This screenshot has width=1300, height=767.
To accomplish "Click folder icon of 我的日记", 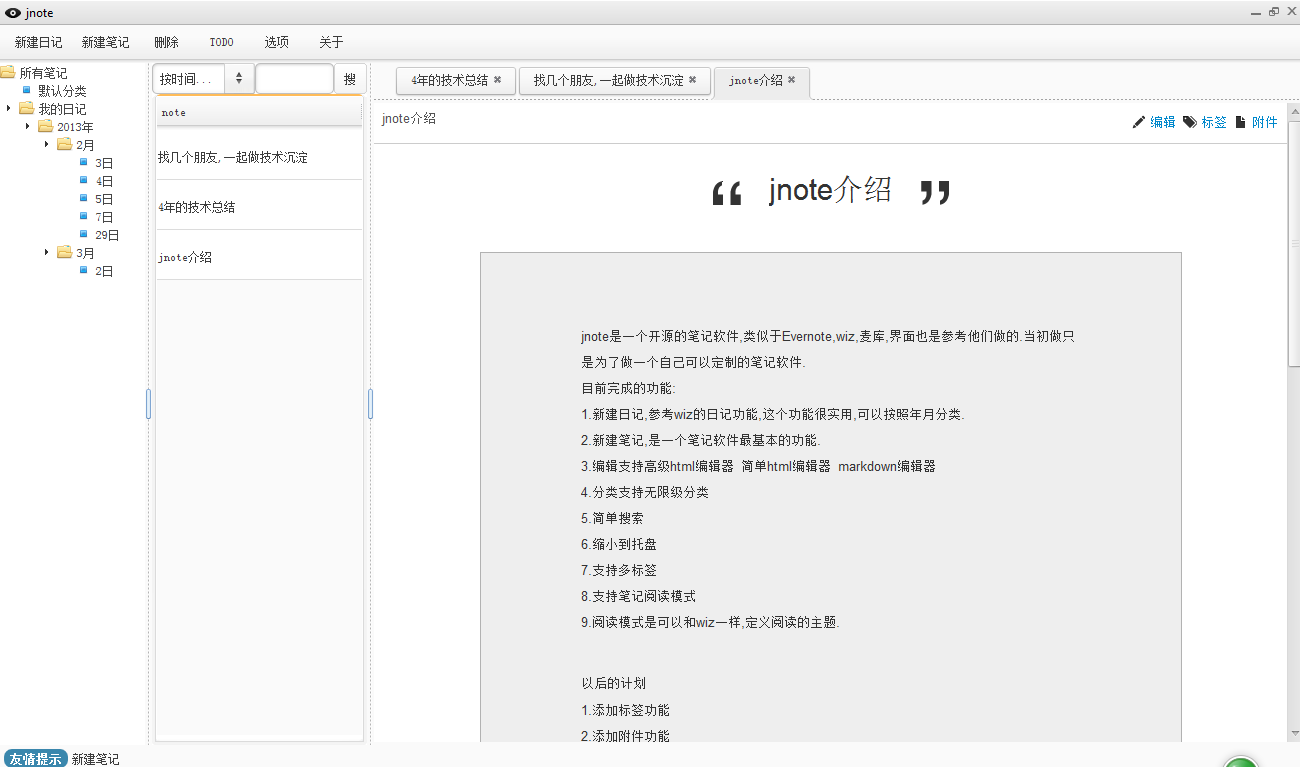I will click(x=27, y=108).
